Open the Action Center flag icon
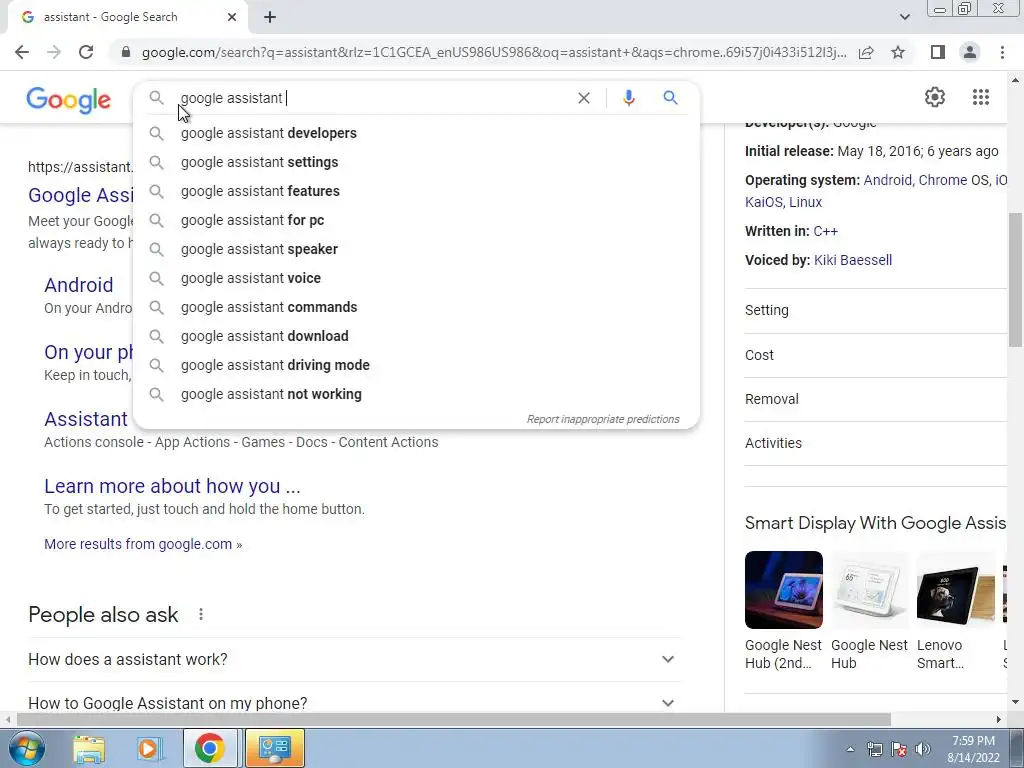This screenshot has width=1024, height=768. pos(899,749)
